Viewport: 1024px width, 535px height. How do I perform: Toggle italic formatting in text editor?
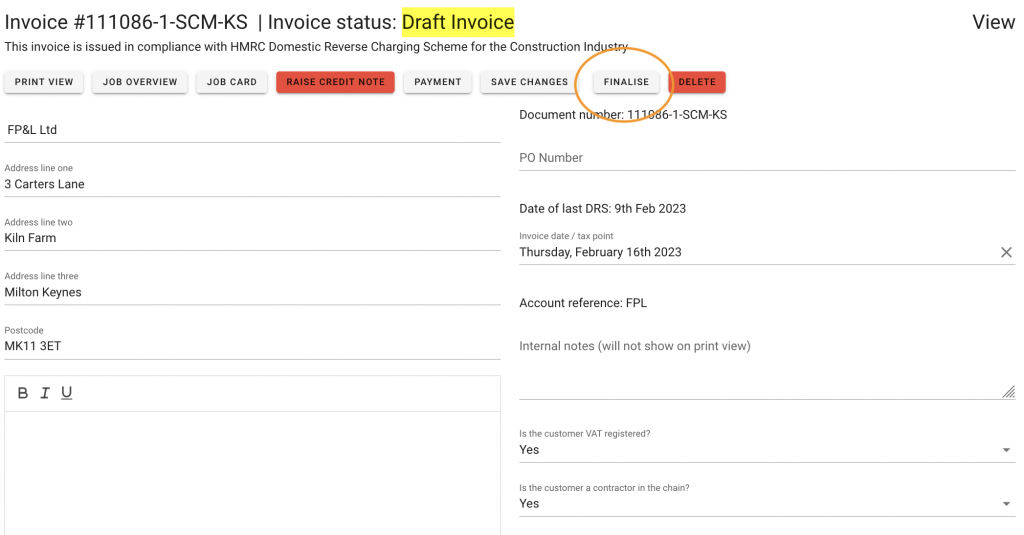coord(45,393)
